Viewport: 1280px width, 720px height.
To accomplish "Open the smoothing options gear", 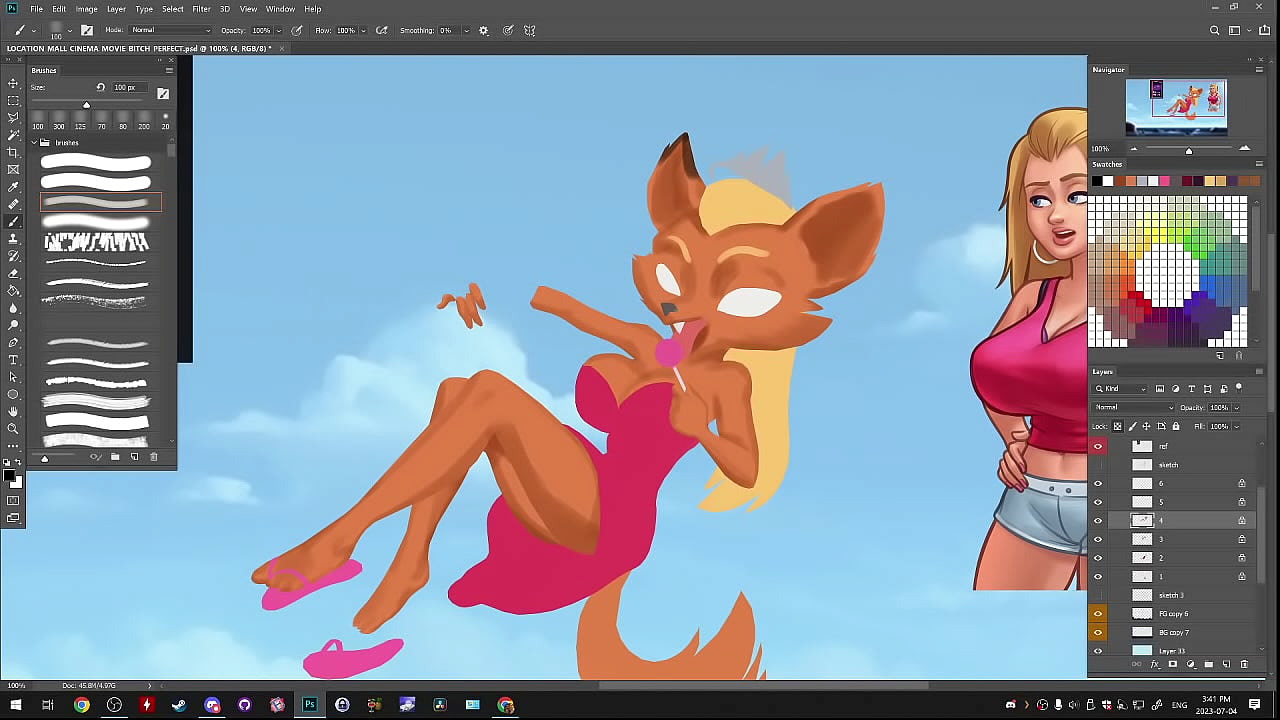I will (484, 30).
